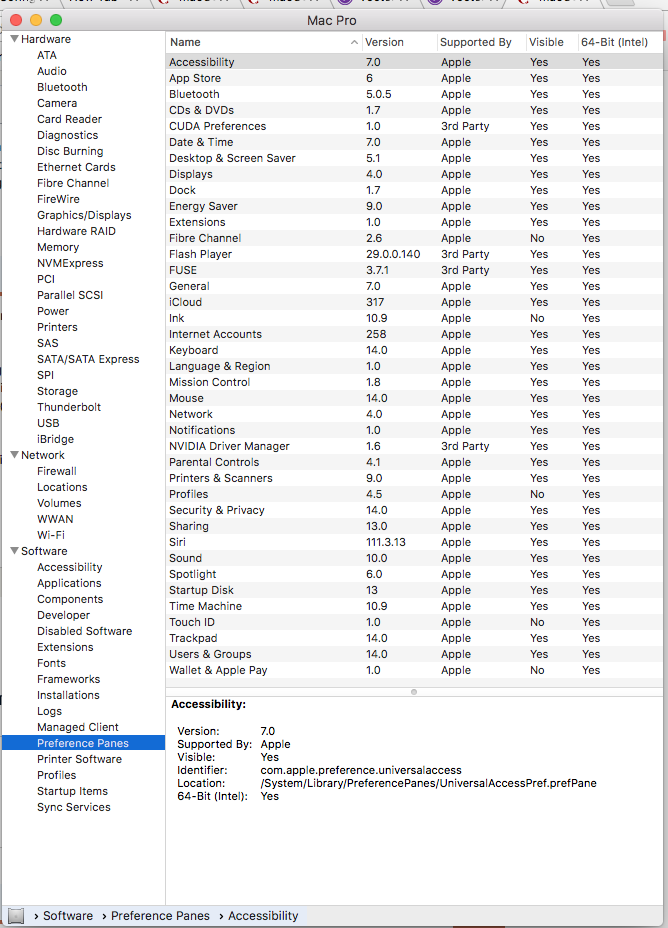Select the Fibre Channel table row

[414, 238]
